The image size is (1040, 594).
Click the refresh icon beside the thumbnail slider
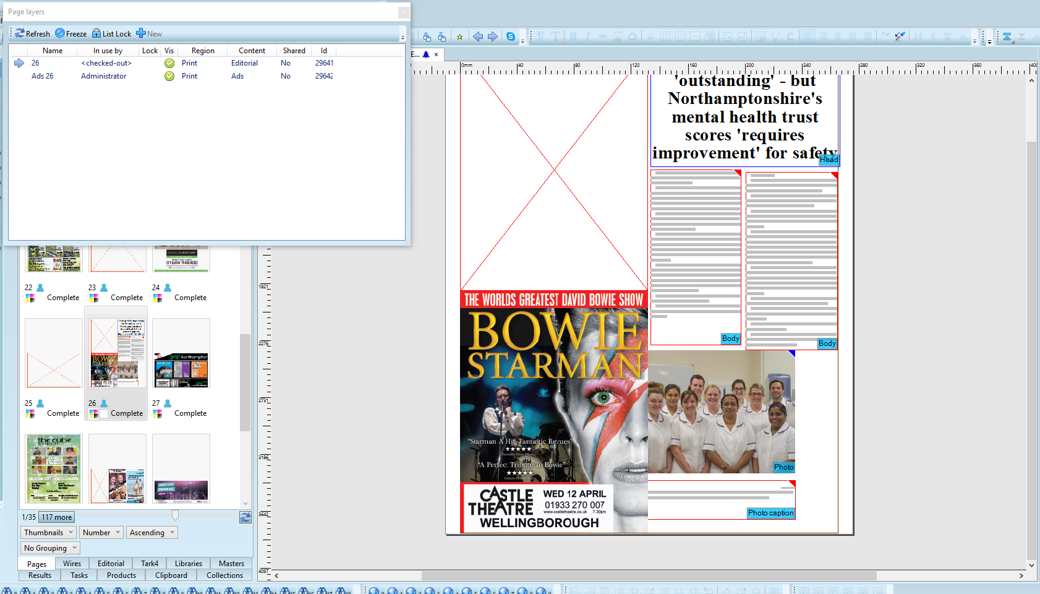pyautogui.click(x=245, y=517)
